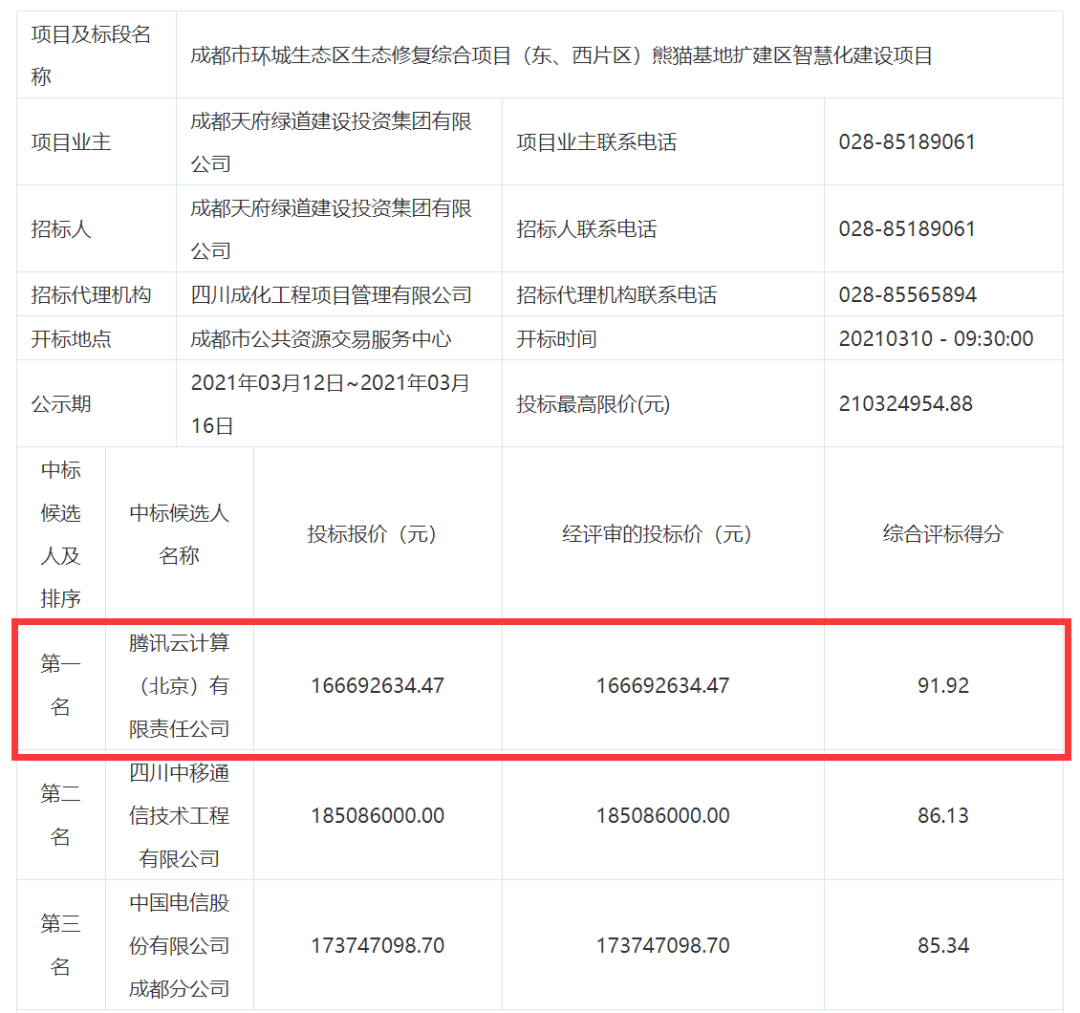Click the date range 2021年03月12日~2021年03月16日

pos(330,404)
